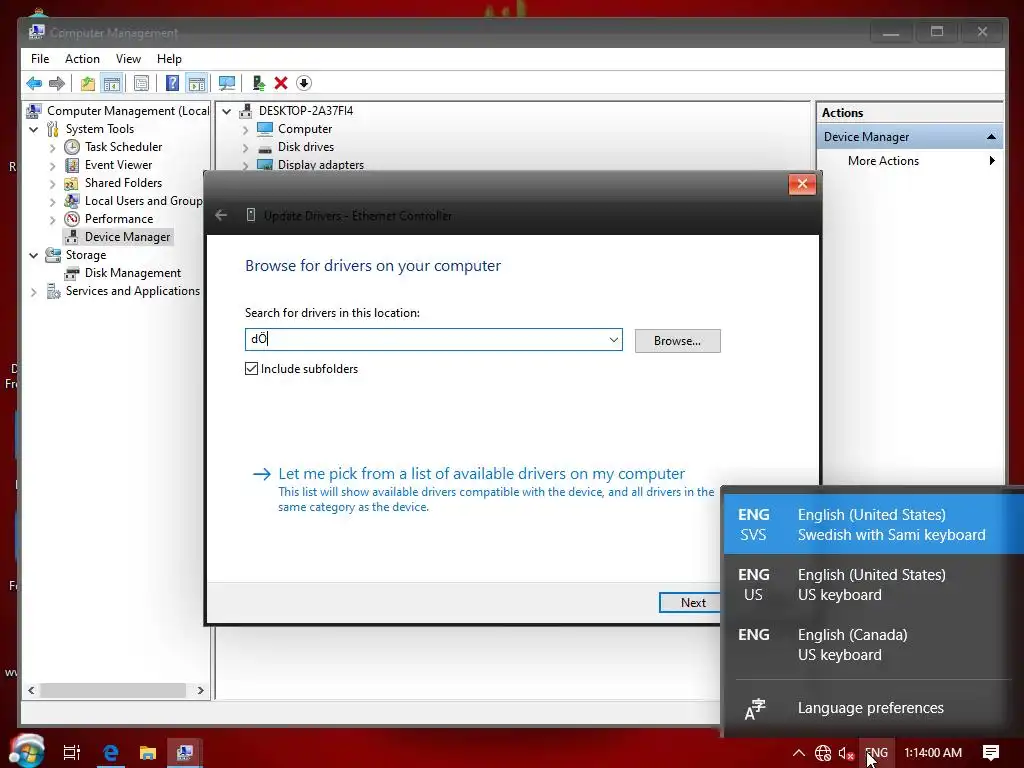Expand Services and Applications arrow
1024x768 pixels.
point(33,292)
